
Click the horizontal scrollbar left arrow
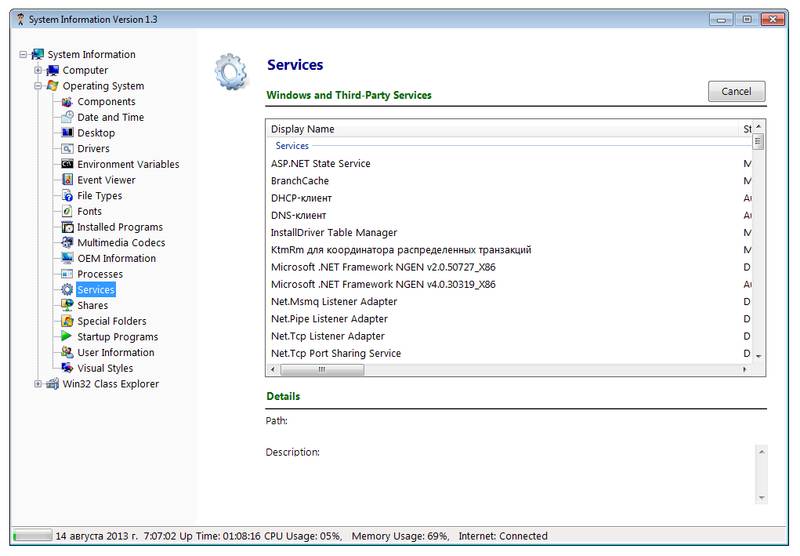[x=273, y=369]
